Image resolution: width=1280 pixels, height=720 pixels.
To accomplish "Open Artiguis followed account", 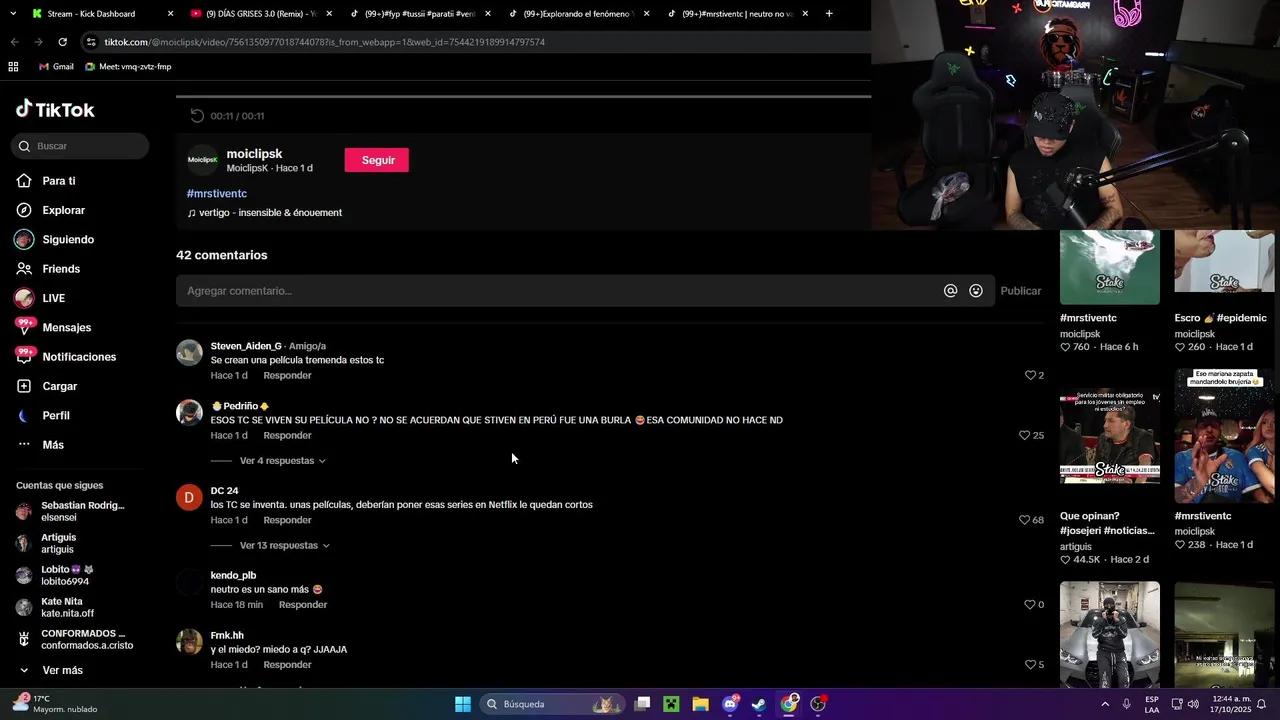I will (x=46, y=543).
